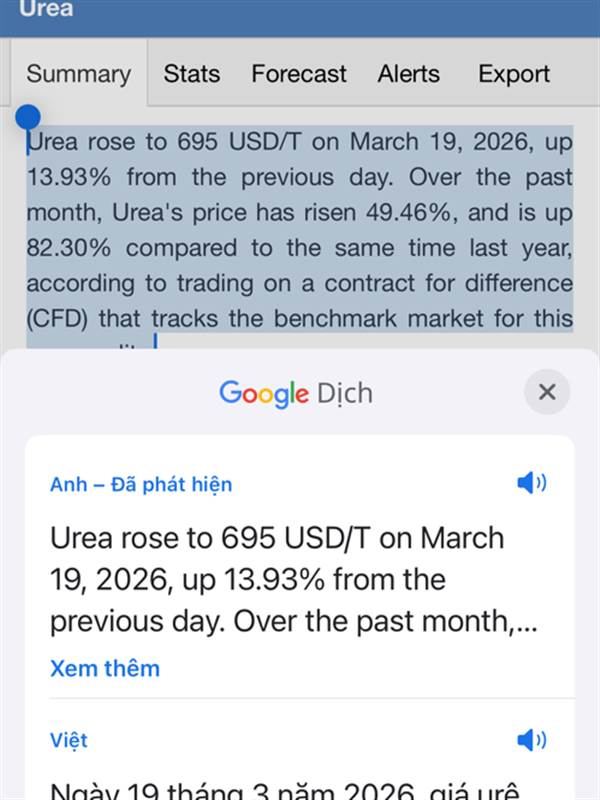The height and width of the screenshot is (800, 600).
Task: Play audio for the English source text
Action: 532,483
